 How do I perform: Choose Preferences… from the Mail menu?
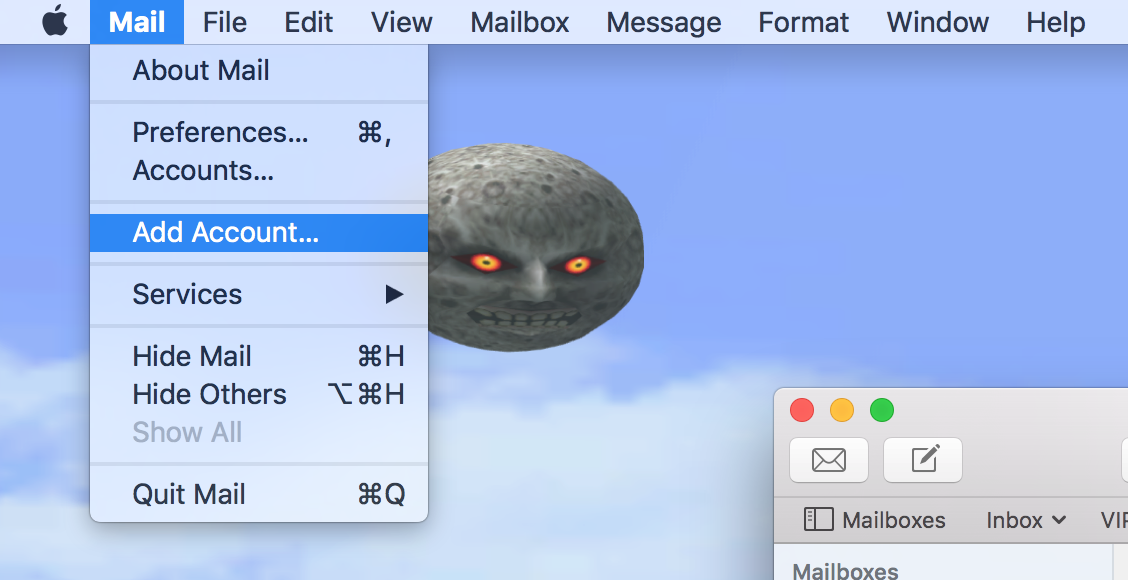(x=259, y=132)
